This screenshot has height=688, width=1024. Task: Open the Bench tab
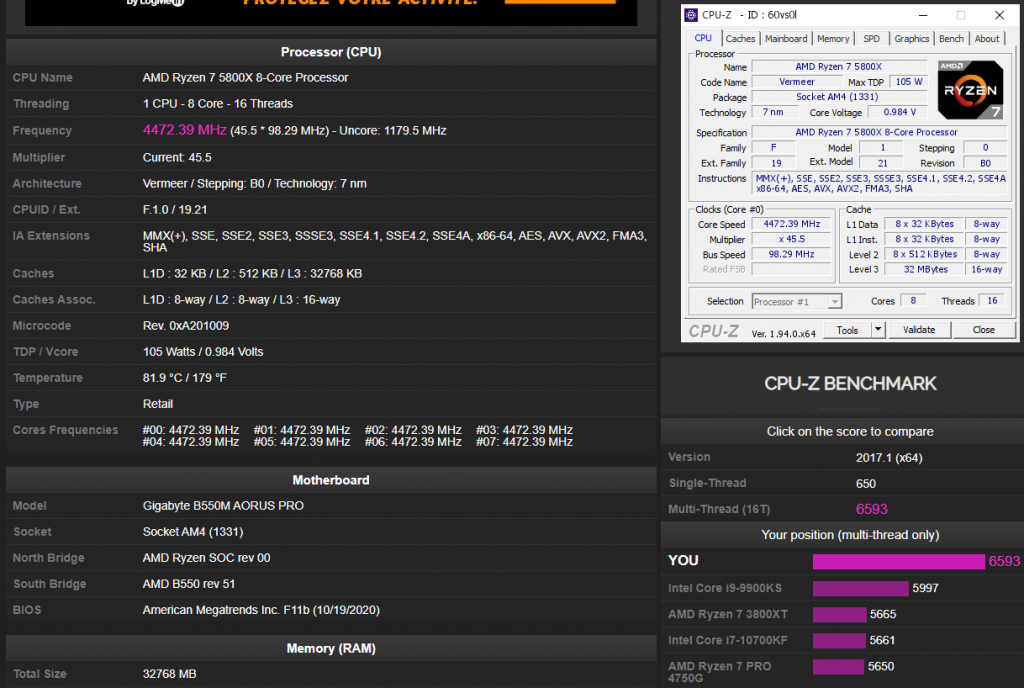951,39
